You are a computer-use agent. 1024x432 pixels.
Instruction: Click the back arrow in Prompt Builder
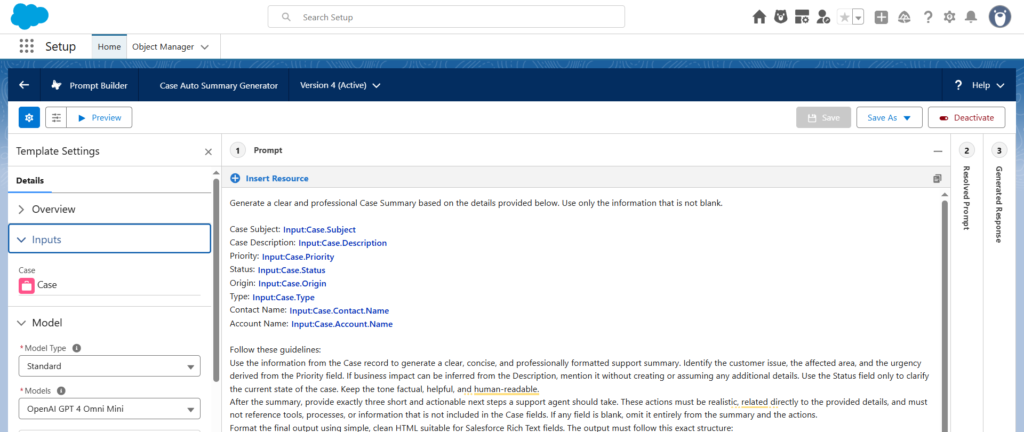(x=24, y=85)
